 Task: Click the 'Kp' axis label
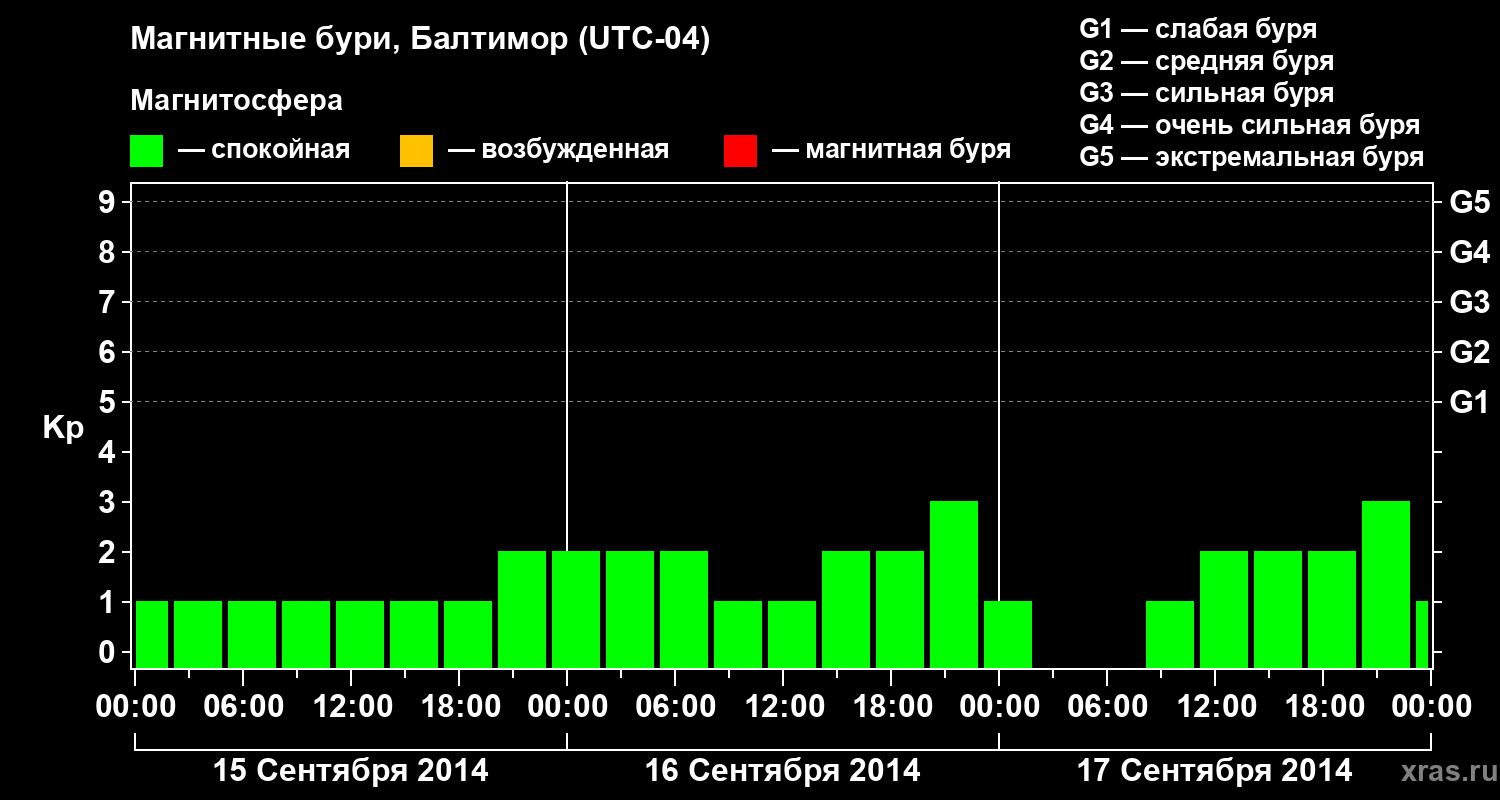tap(63, 428)
